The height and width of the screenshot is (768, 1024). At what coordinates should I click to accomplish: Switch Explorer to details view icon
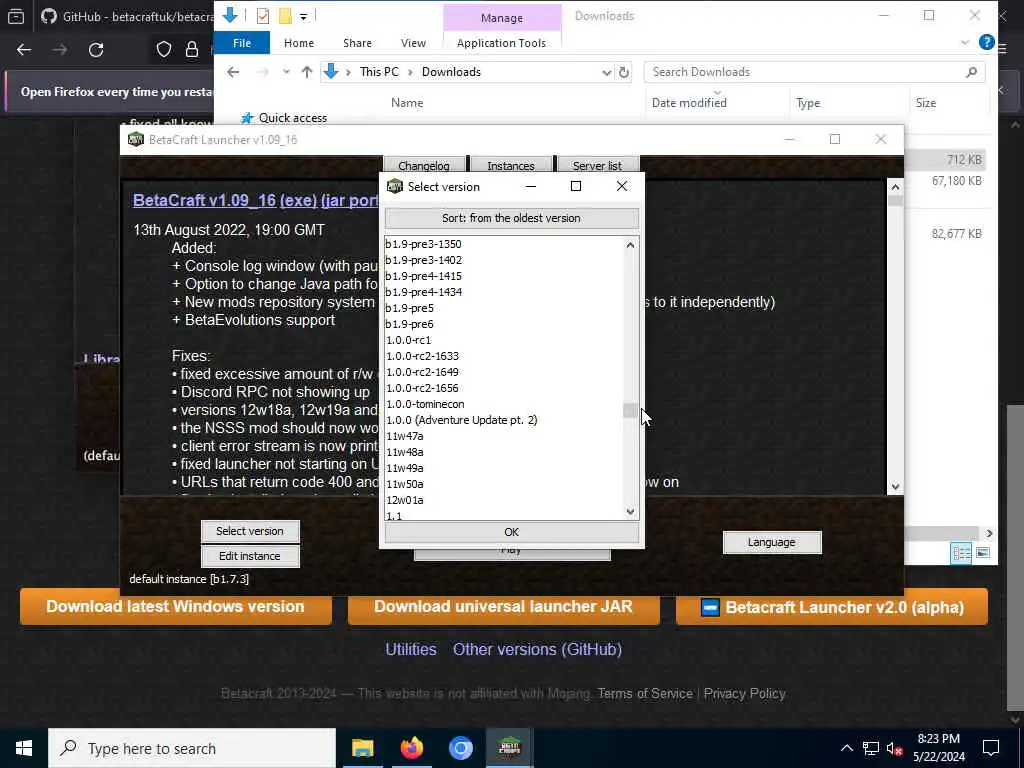point(961,553)
